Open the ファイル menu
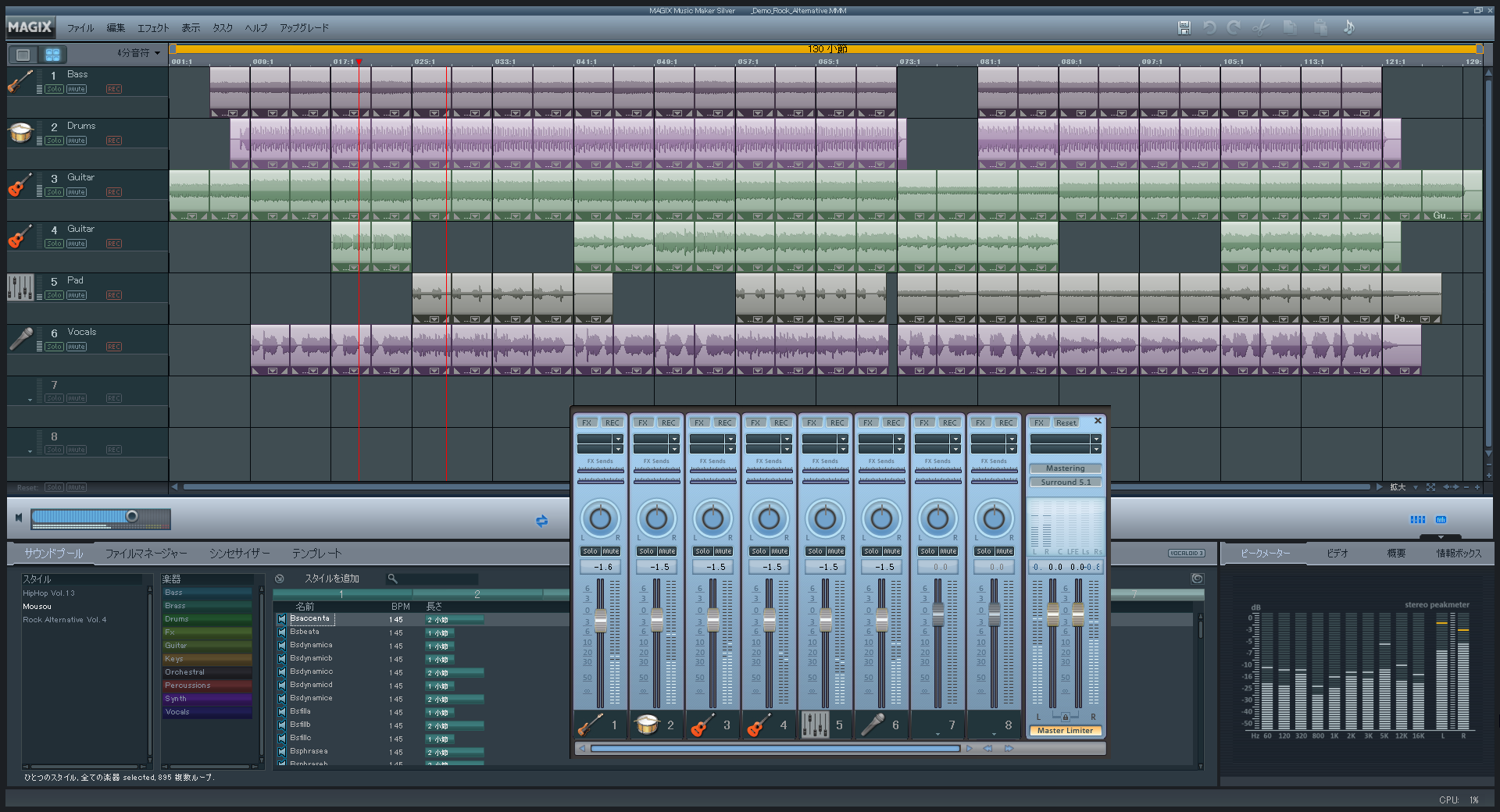The width and height of the screenshot is (1500, 812). (80, 28)
